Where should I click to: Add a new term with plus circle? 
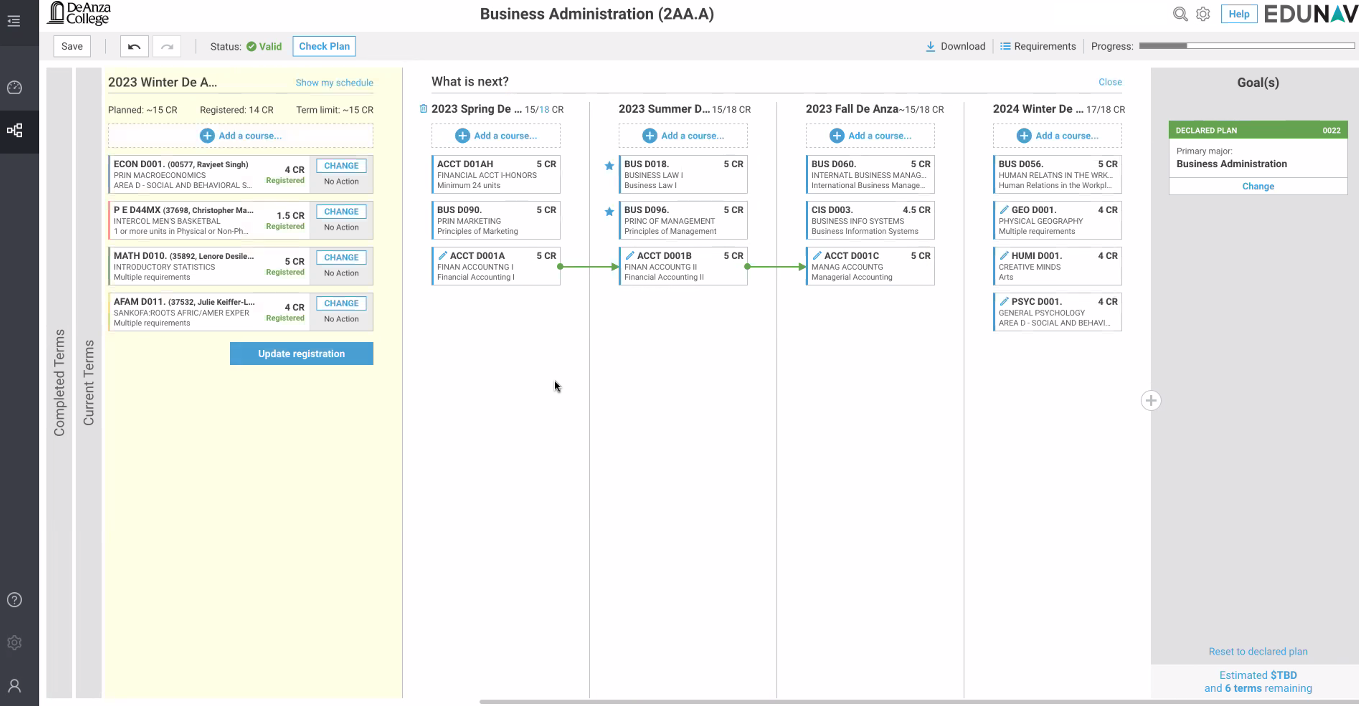click(1151, 400)
